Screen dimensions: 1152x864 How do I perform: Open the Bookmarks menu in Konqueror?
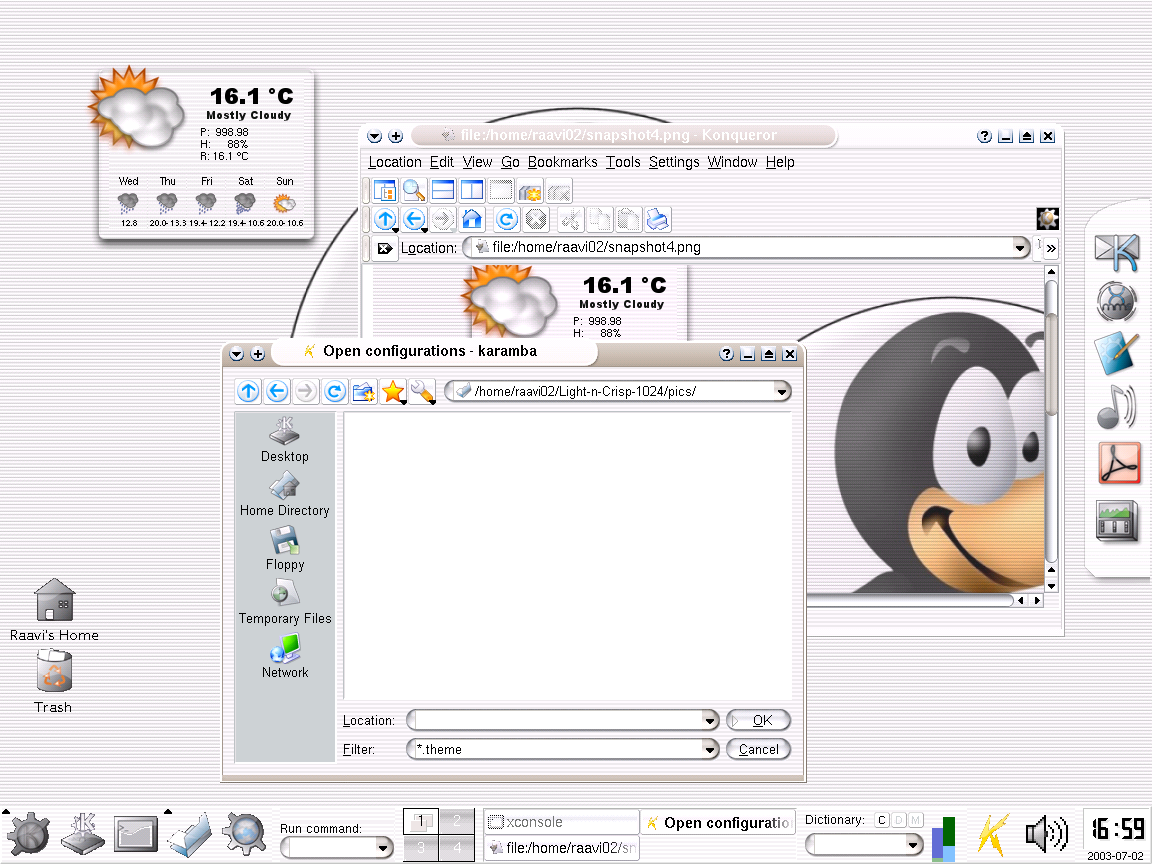tap(563, 162)
